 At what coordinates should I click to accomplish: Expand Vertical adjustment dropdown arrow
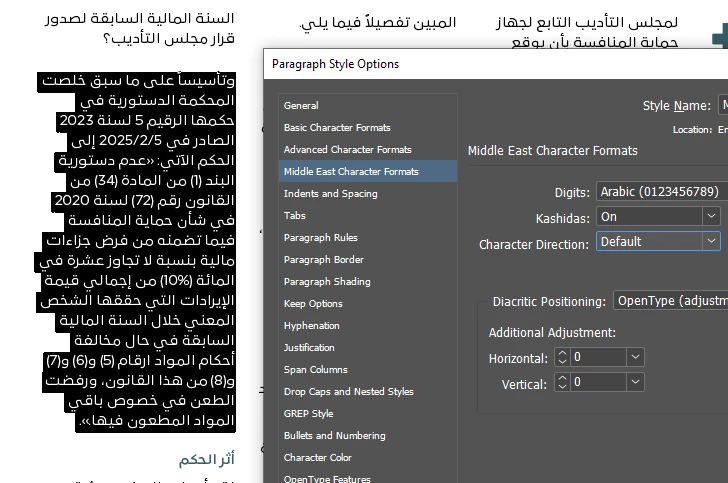point(635,382)
